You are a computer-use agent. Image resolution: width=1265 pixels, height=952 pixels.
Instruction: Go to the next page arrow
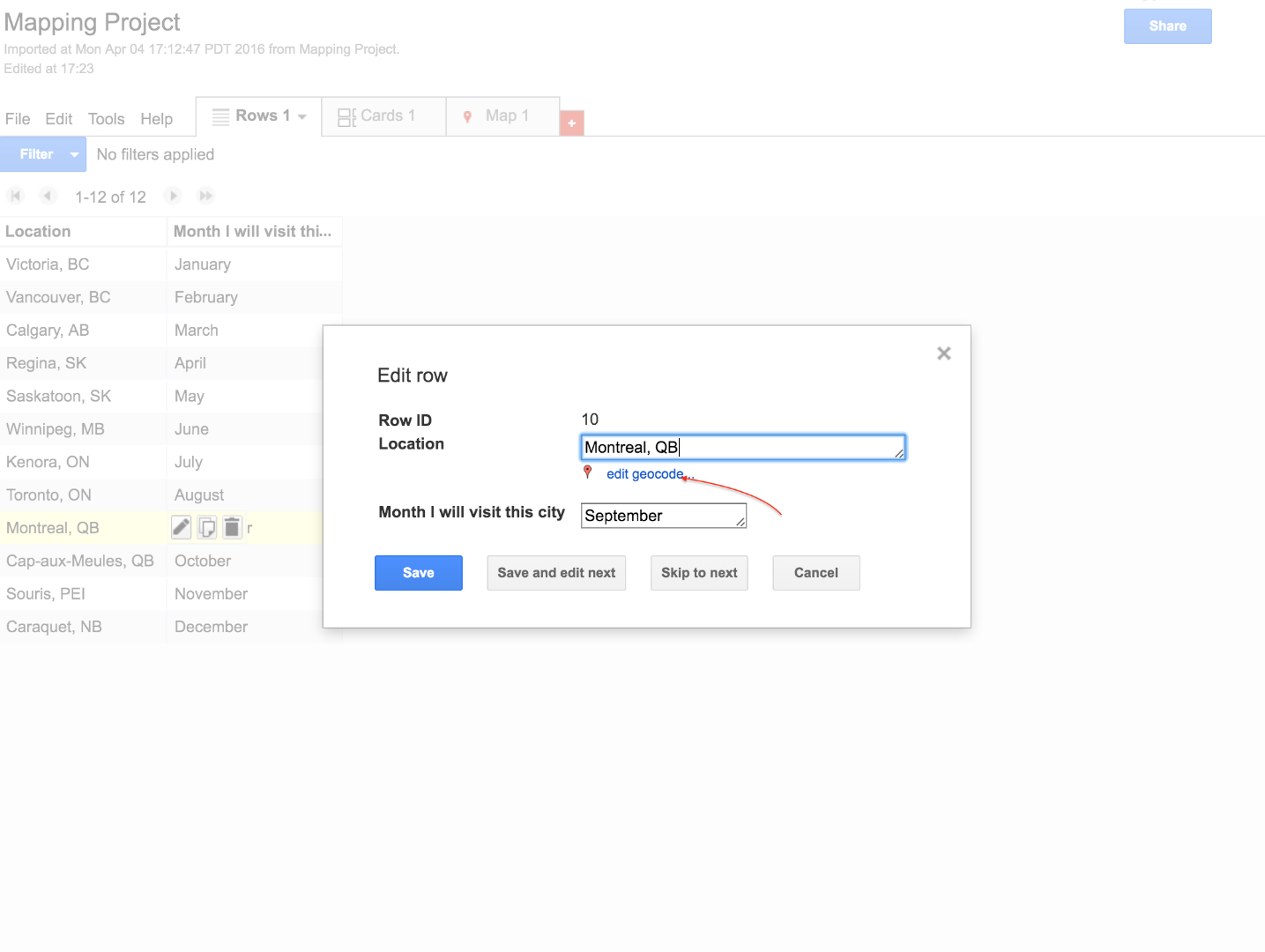pyautogui.click(x=174, y=196)
